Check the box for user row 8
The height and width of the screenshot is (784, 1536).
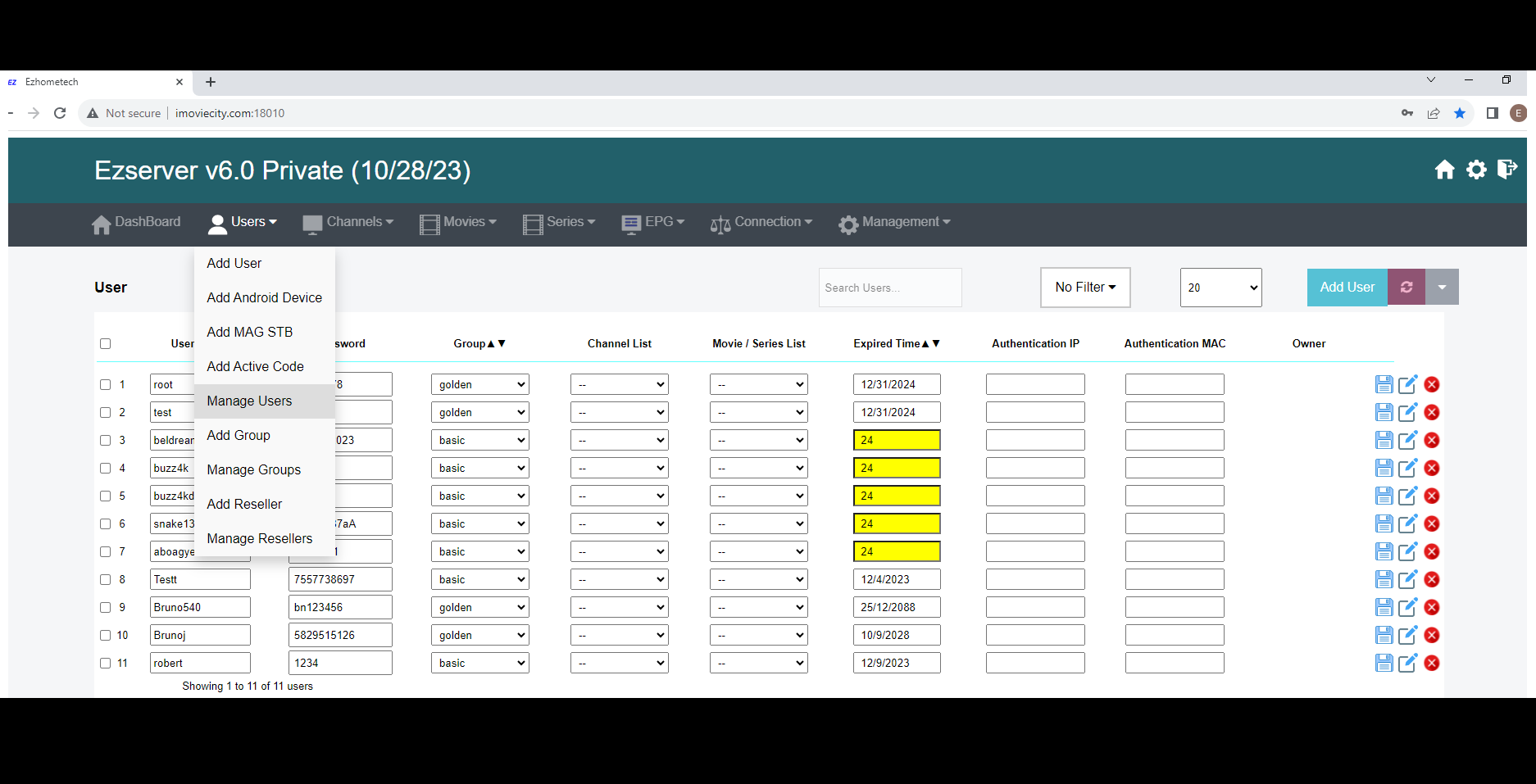tap(105, 579)
